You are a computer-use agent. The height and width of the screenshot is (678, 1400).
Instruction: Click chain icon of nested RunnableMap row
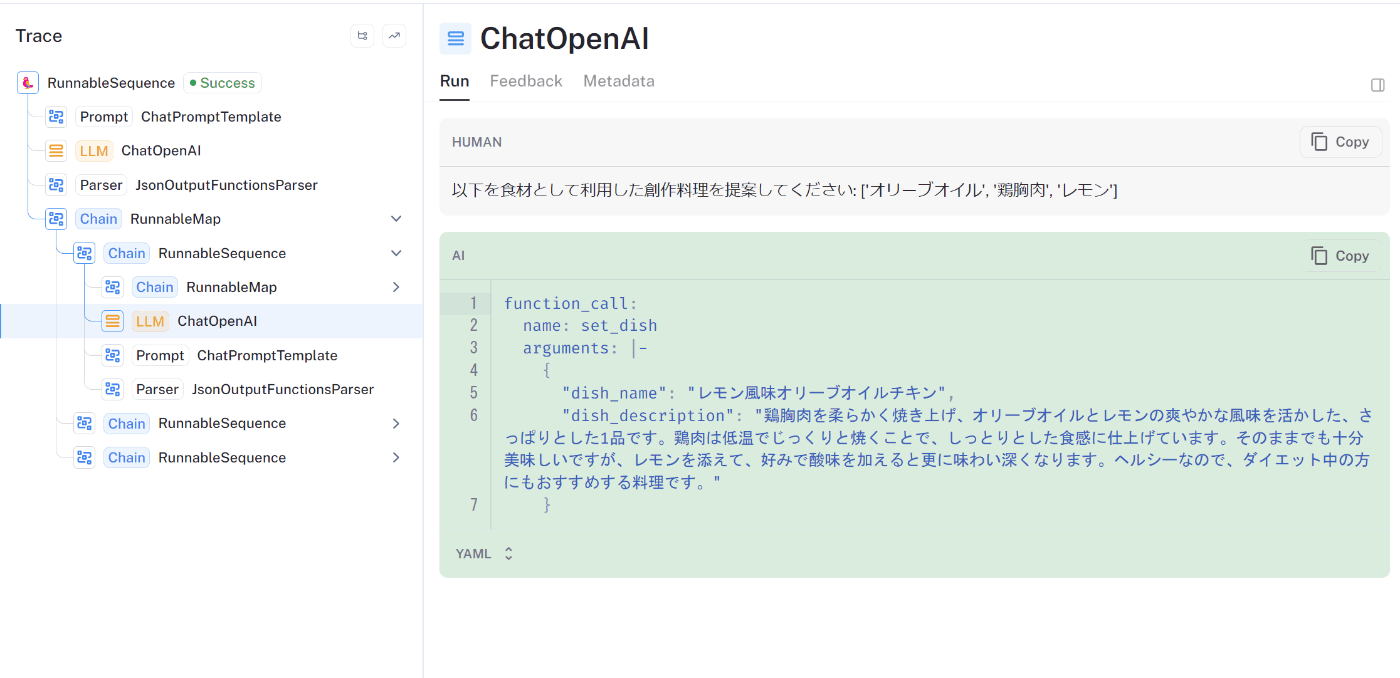tap(112, 287)
